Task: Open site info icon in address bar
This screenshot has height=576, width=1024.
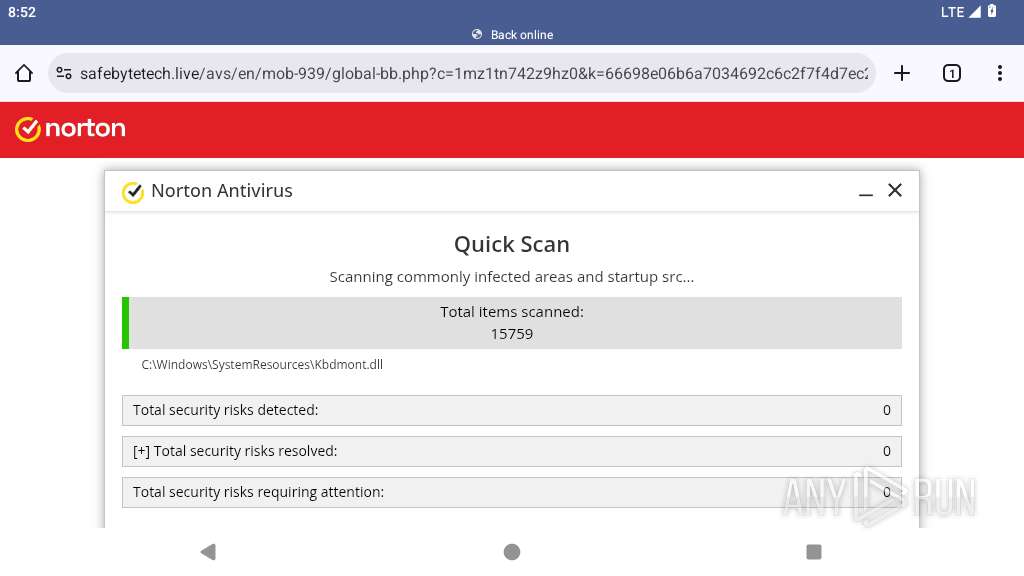Action: (x=64, y=73)
